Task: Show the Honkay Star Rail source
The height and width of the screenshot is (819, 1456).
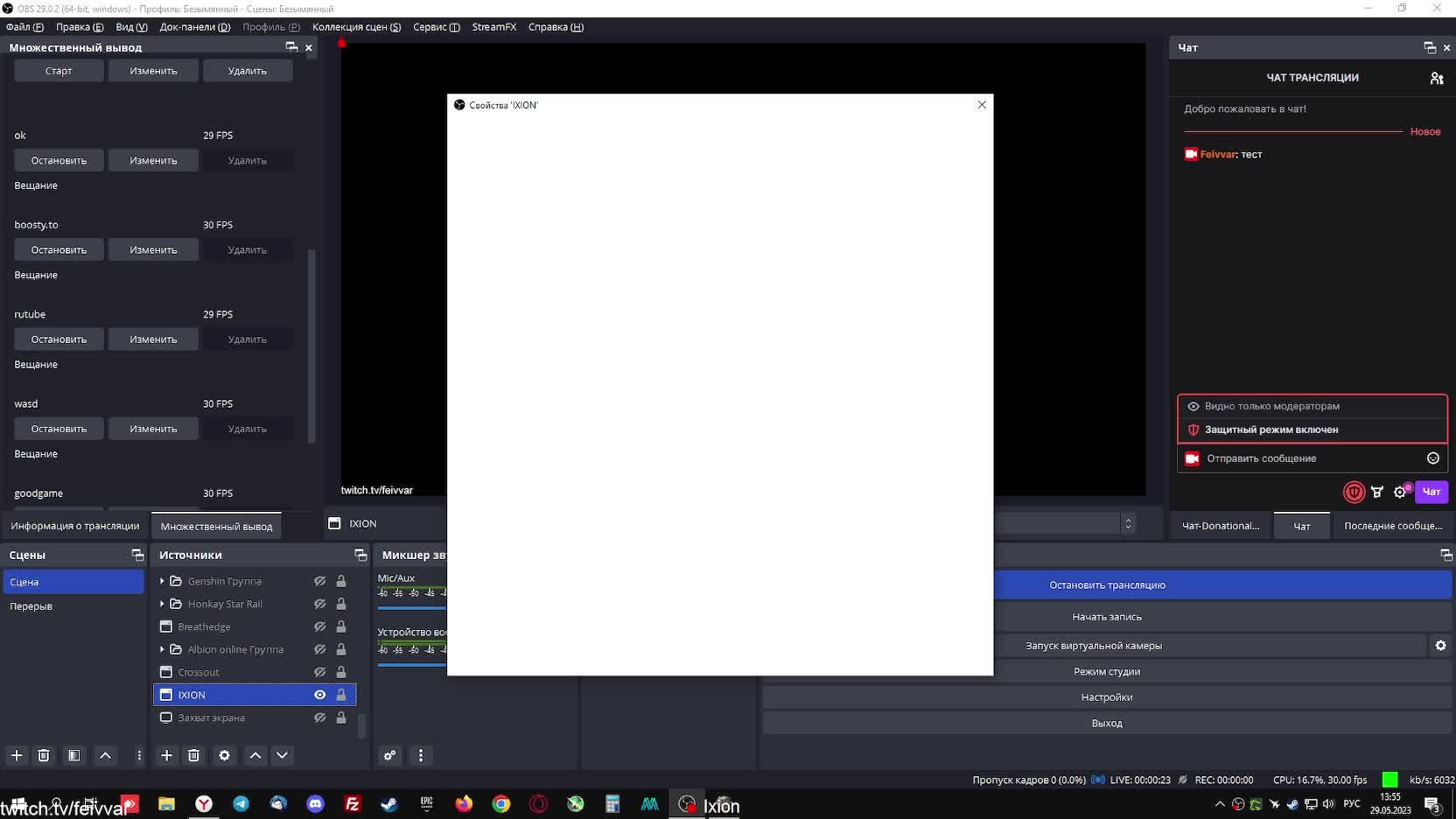Action: pos(320,604)
